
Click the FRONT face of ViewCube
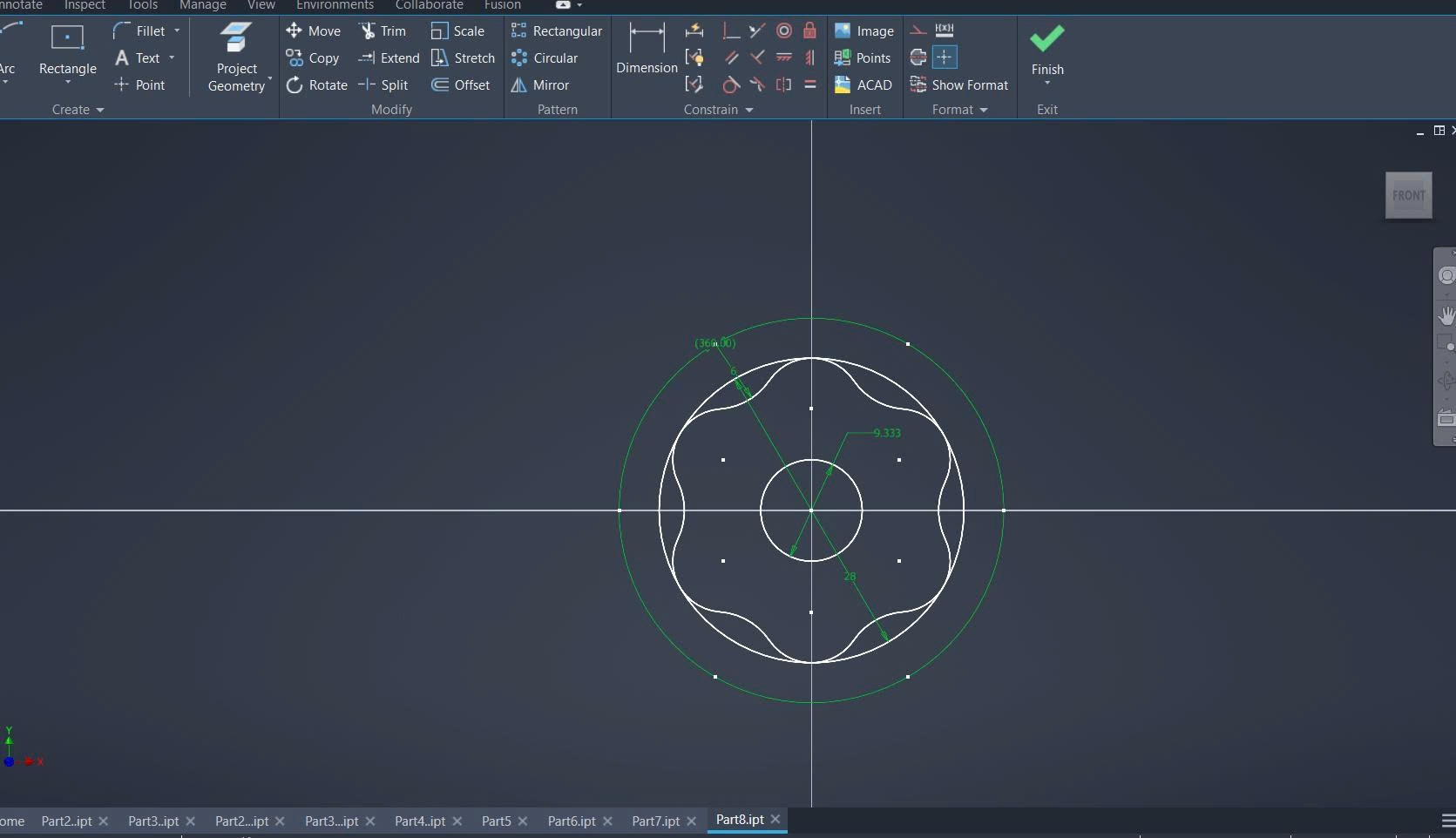click(x=1408, y=196)
